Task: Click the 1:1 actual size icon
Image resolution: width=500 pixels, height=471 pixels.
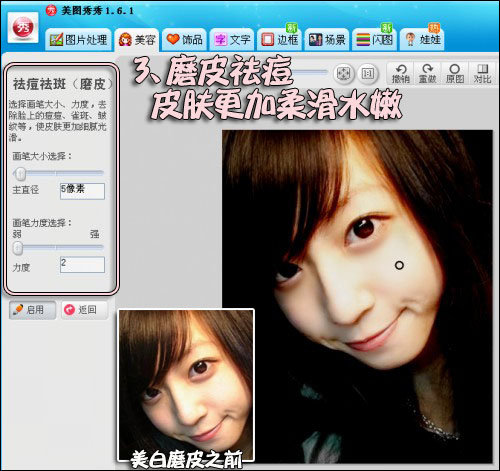Action: coord(368,73)
